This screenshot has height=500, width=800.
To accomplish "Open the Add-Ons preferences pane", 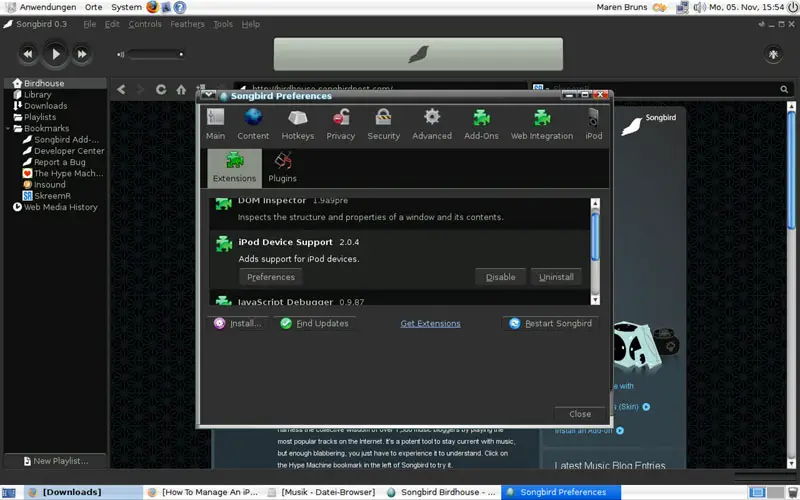I will point(481,124).
